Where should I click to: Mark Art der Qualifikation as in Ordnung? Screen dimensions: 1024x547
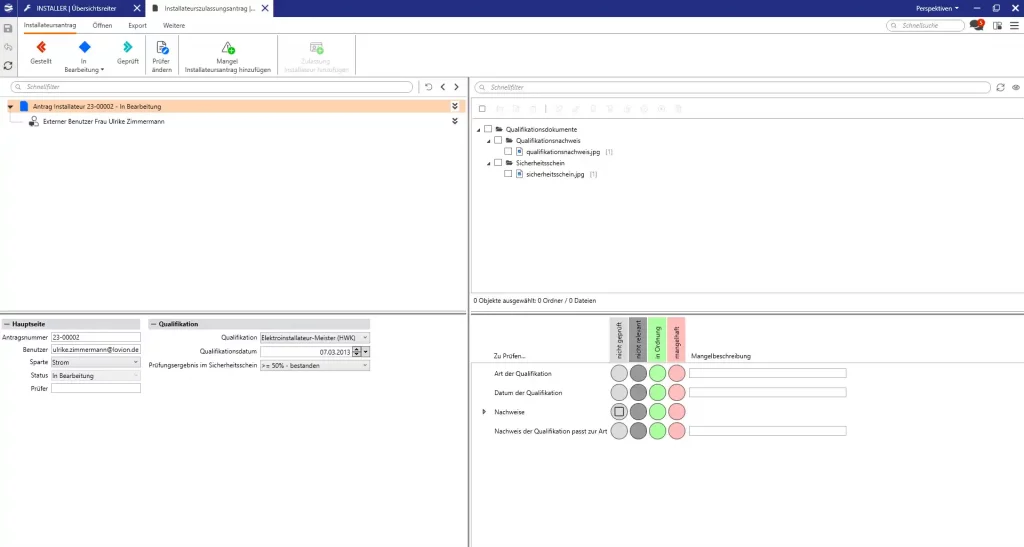(657, 374)
